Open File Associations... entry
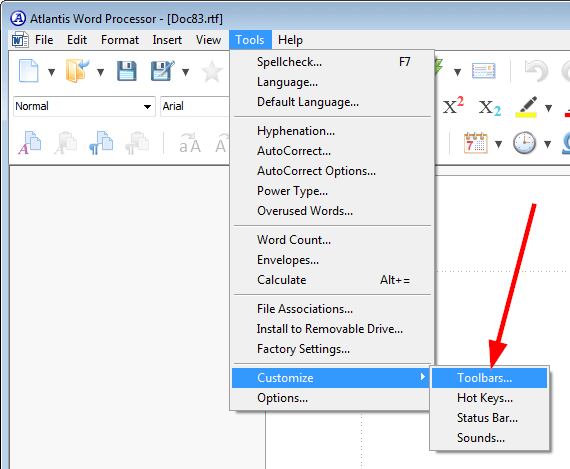The width and height of the screenshot is (570, 469). [x=332, y=309]
